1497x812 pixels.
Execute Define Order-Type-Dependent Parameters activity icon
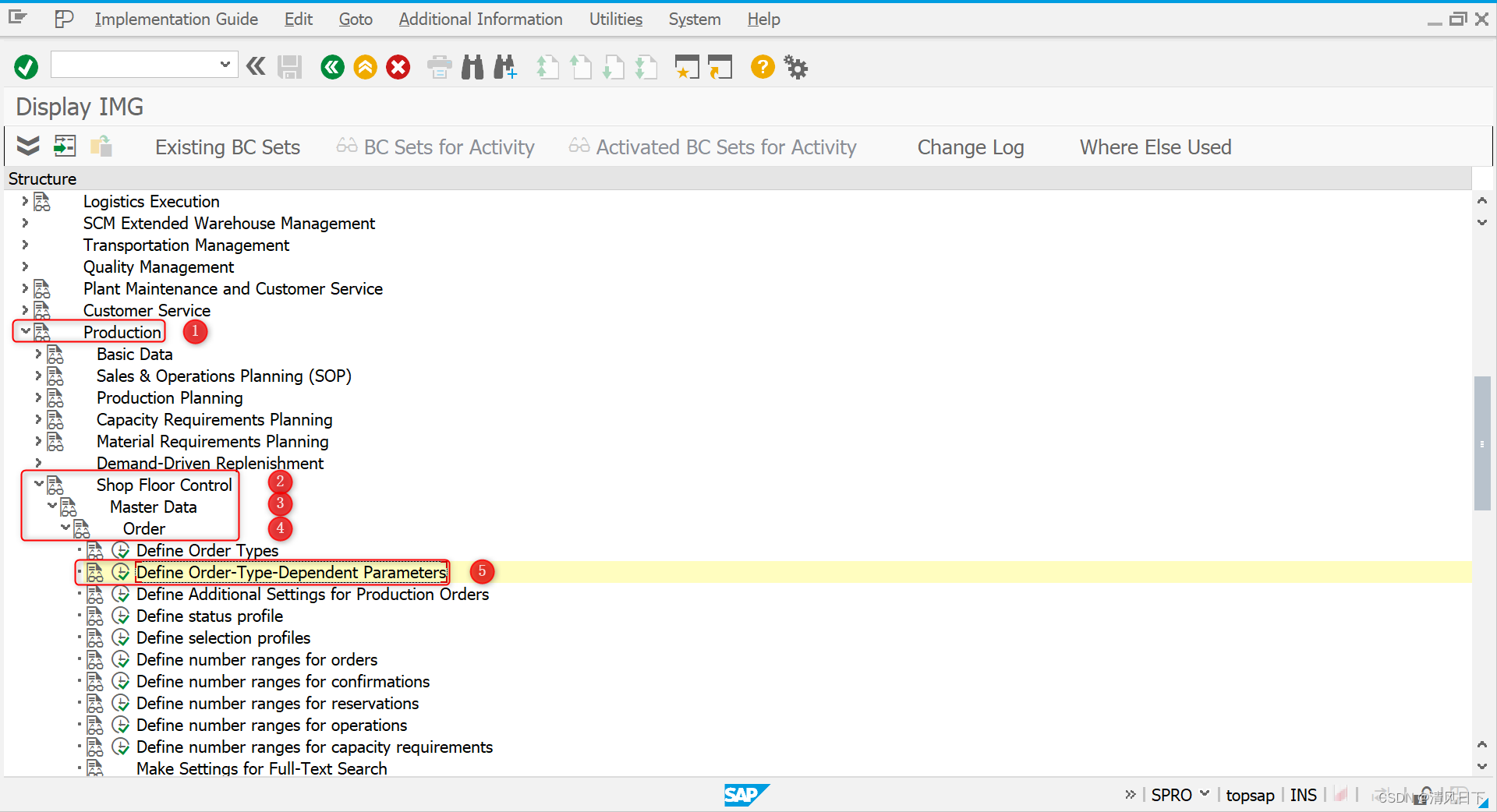click(x=121, y=572)
